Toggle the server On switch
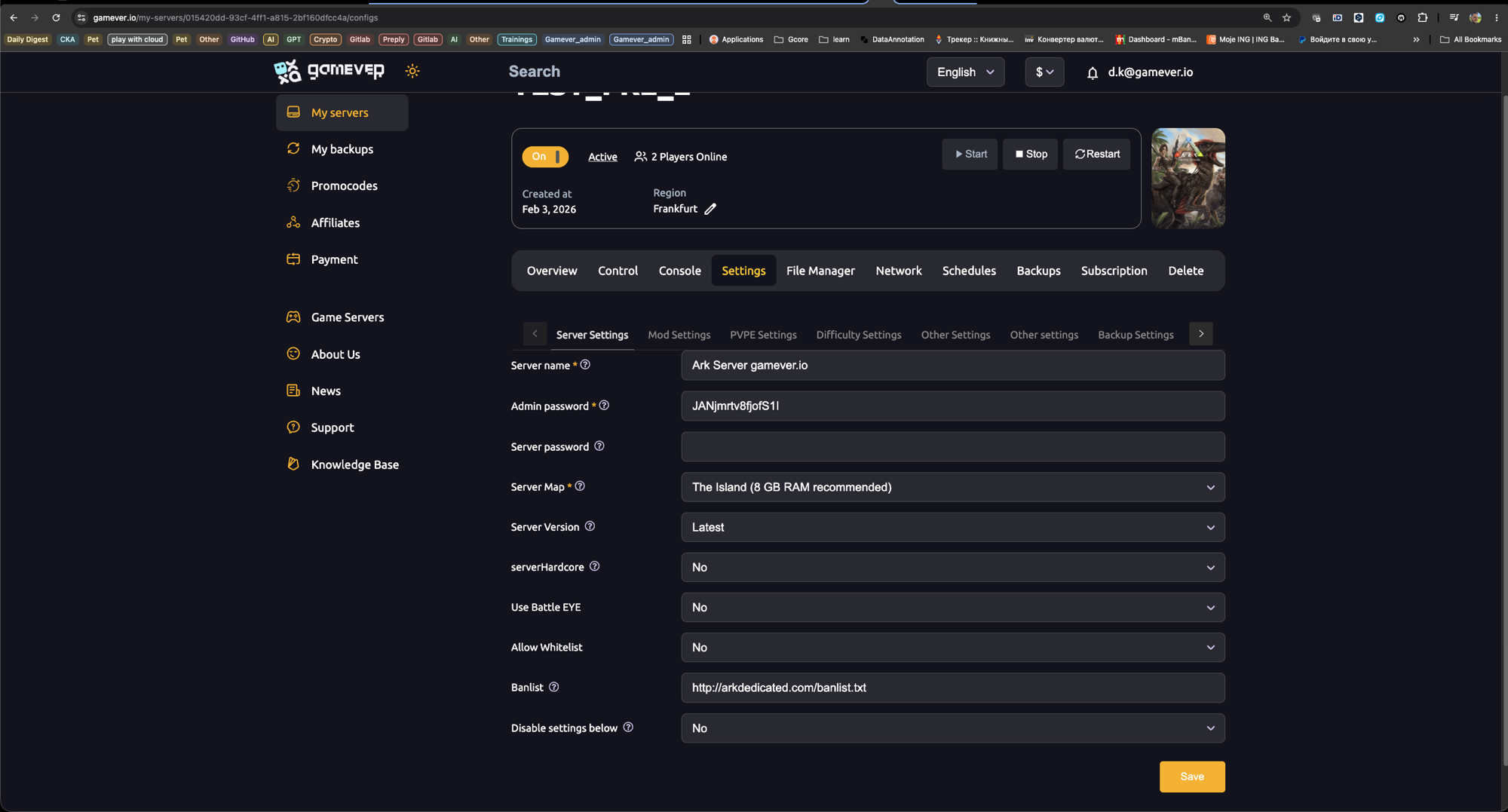Screen dimensions: 1508x812 [x=545, y=157]
